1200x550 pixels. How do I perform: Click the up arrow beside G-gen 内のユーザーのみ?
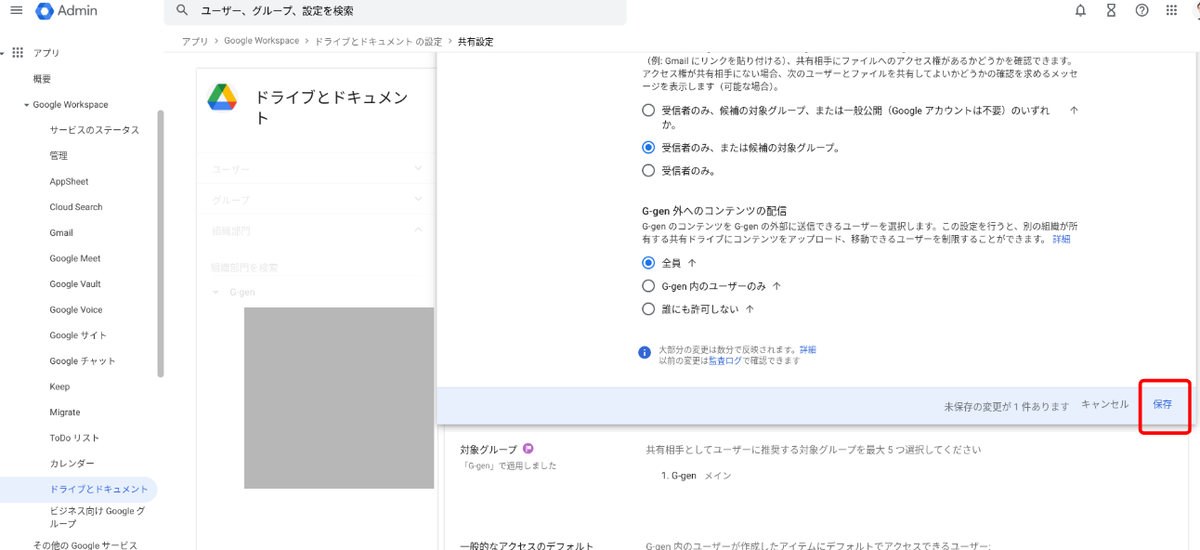click(x=777, y=286)
